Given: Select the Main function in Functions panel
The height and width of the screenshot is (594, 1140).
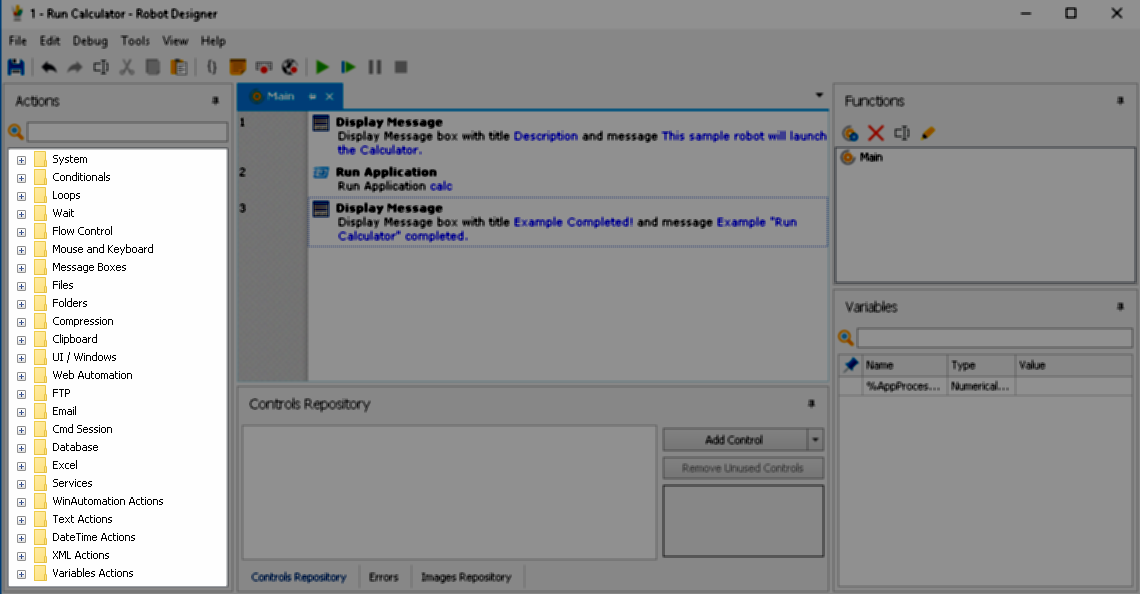Looking at the screenshot, I should click(870, 157).
